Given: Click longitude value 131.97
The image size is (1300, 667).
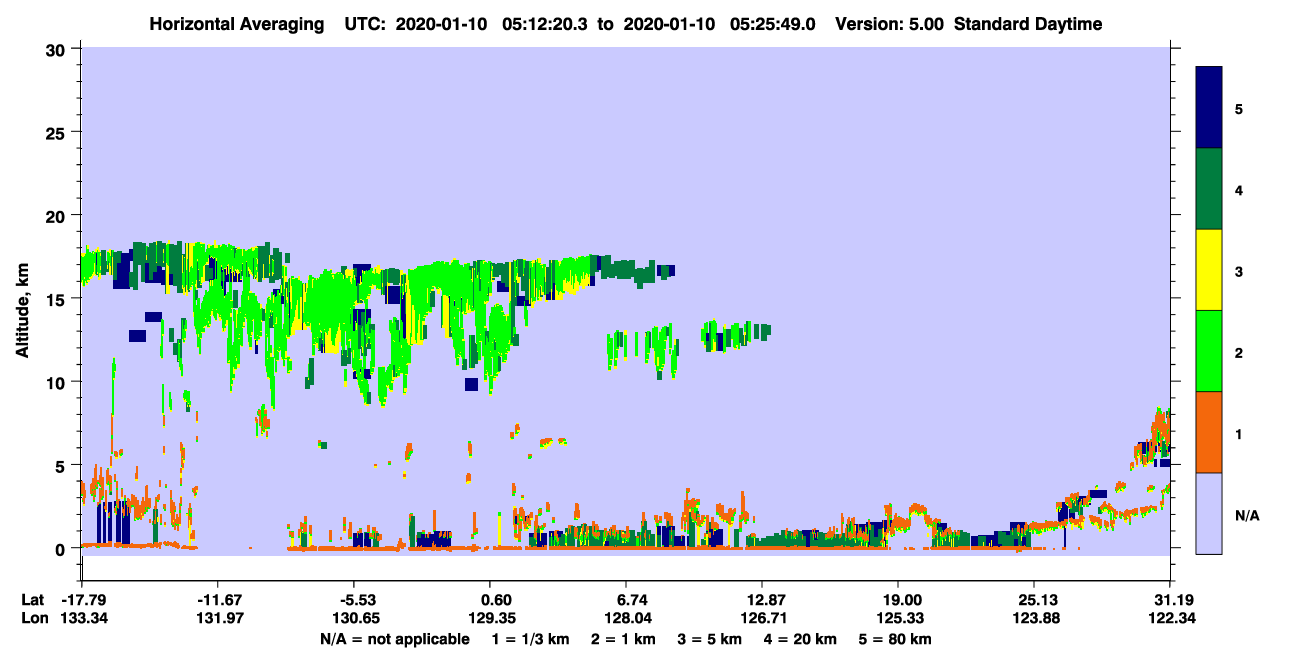Looking at the screenshot, I should 218,618.
